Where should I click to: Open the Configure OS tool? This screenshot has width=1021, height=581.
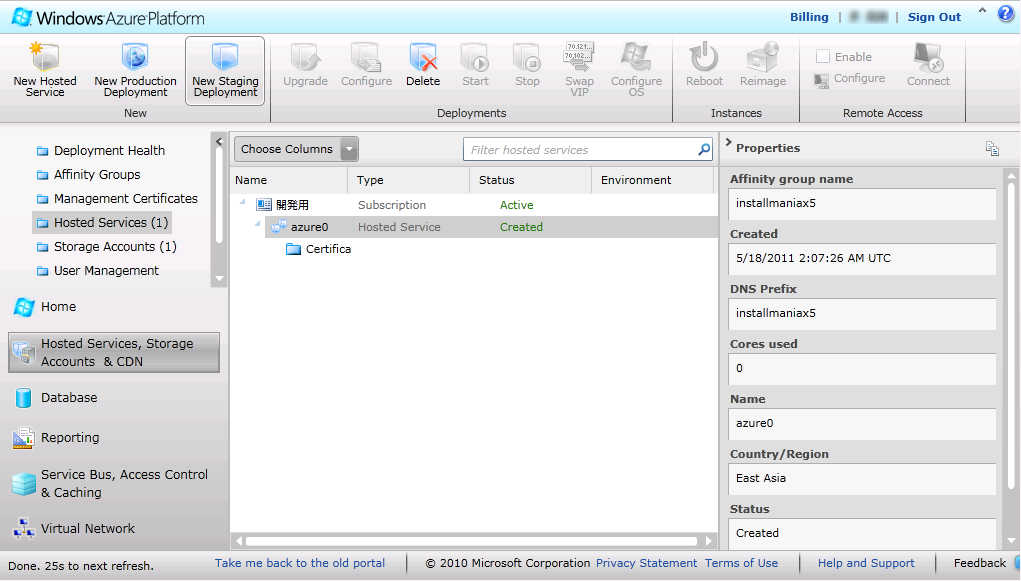(636, 70)
